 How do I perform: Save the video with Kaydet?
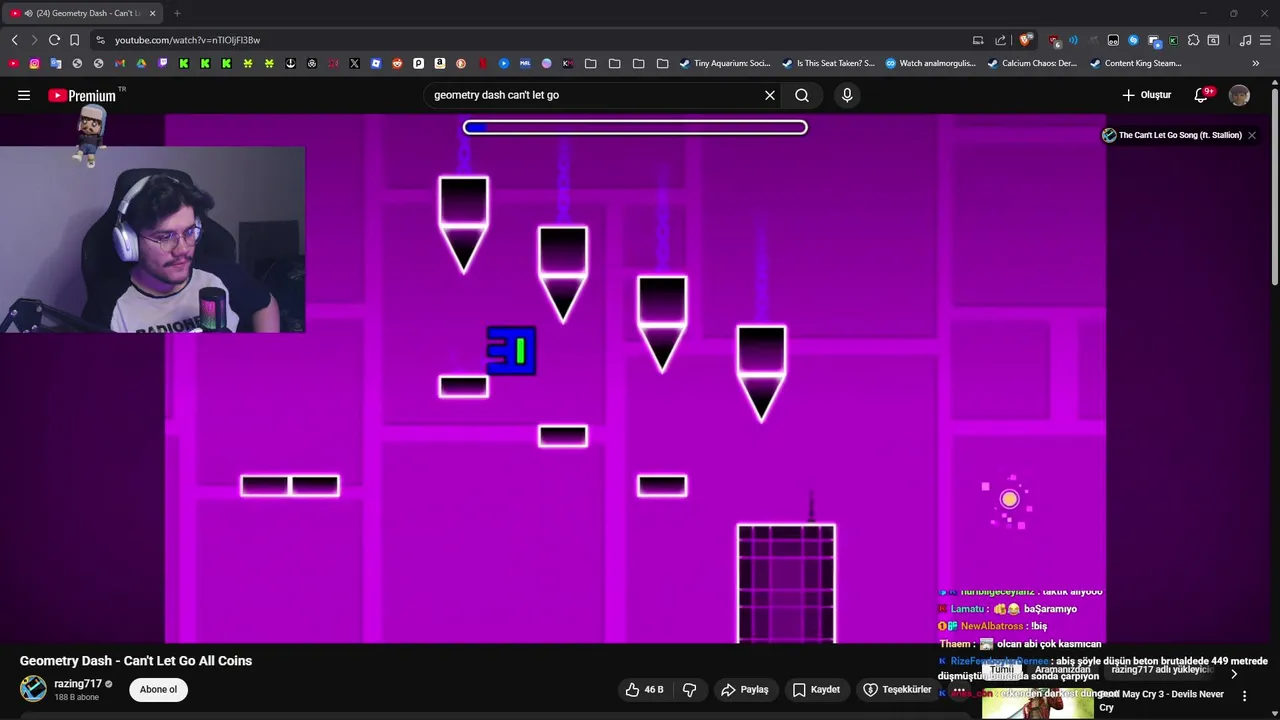[x=816, y=689]
